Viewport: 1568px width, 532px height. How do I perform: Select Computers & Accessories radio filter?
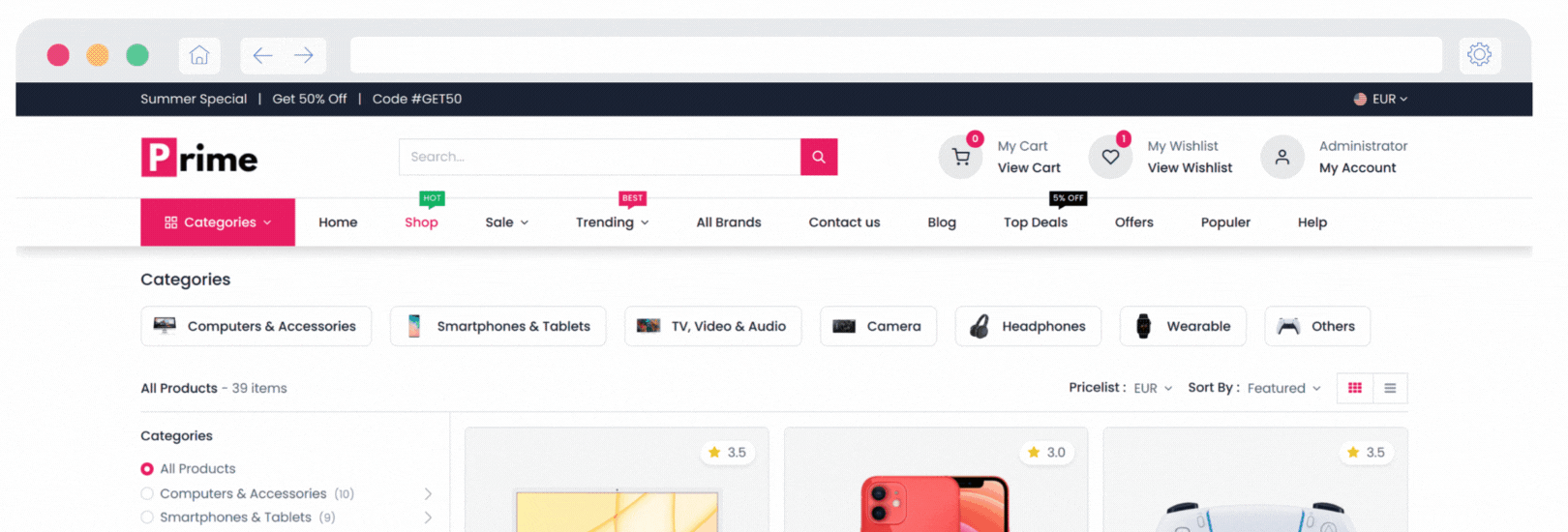point(147,493)
